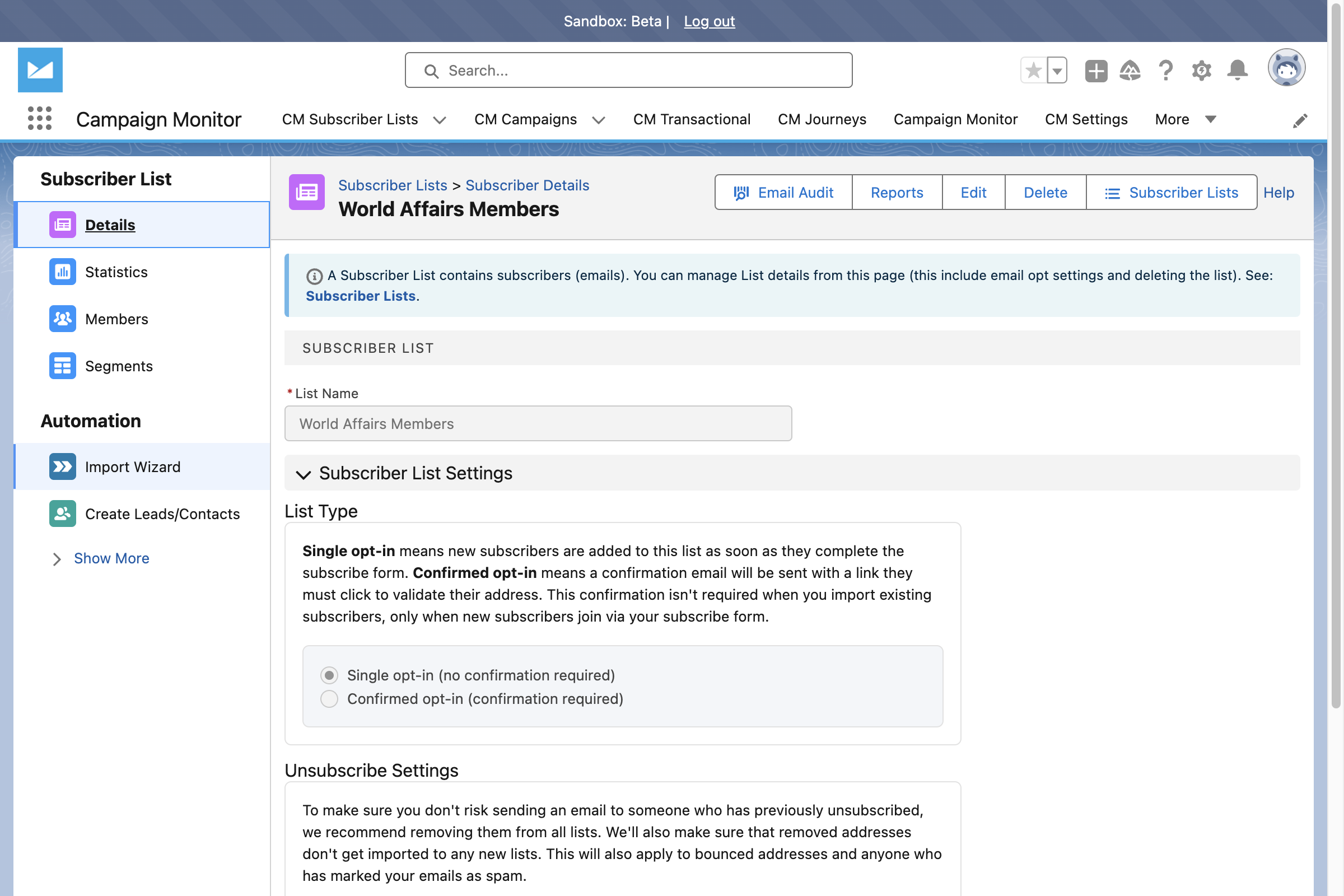Open the More navigation dropdown
The image size is (1344, 896).
pos(1186,119)
